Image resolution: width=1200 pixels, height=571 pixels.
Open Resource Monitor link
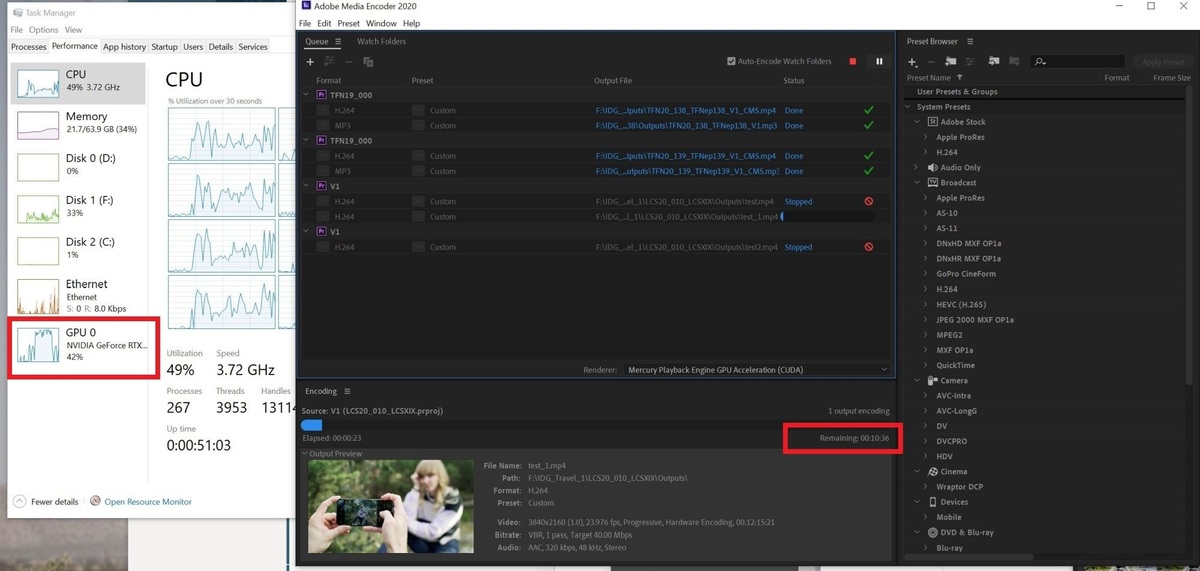(x=148, y=502)
